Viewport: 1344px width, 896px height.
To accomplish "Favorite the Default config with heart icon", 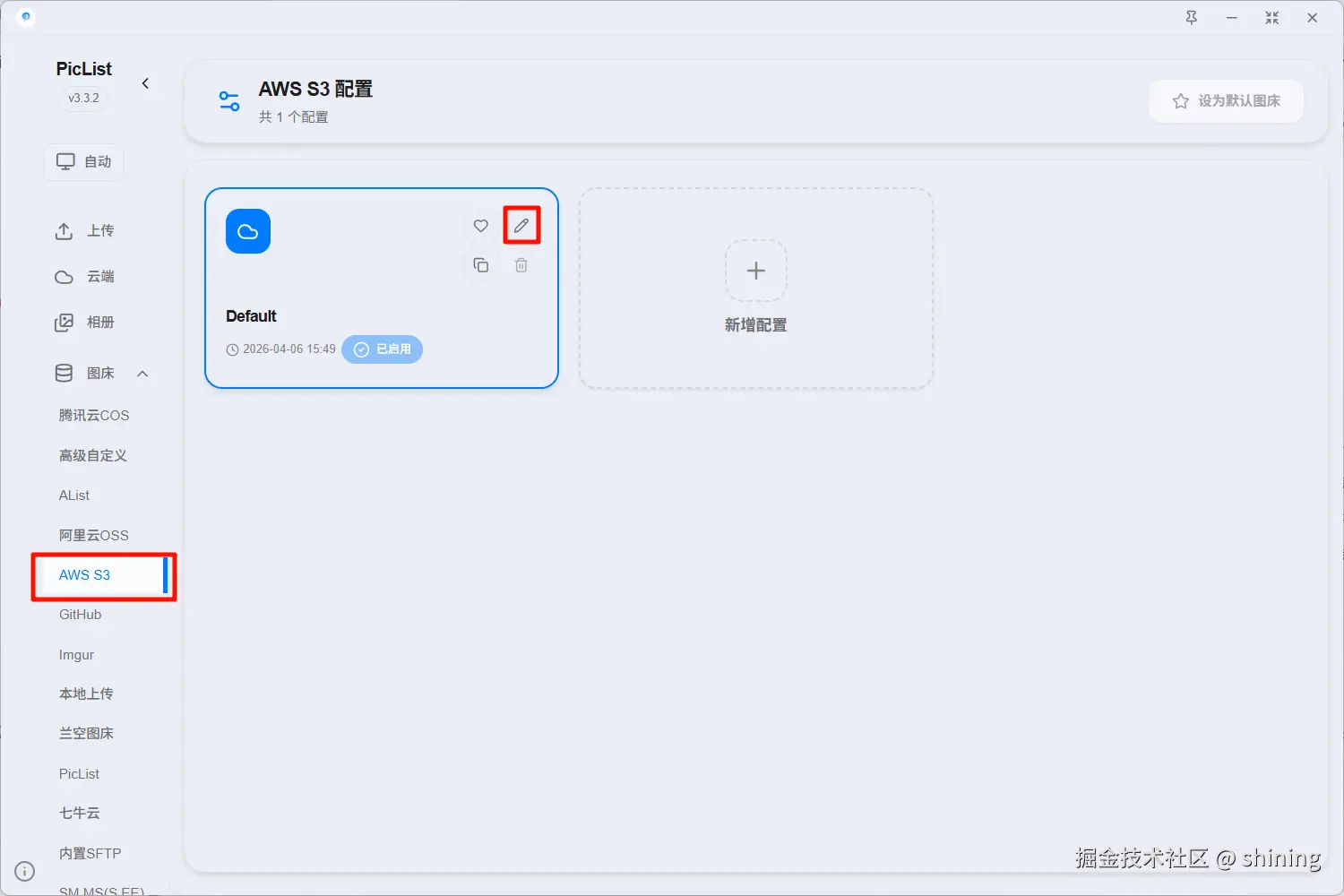I will [x=481, y=226].
